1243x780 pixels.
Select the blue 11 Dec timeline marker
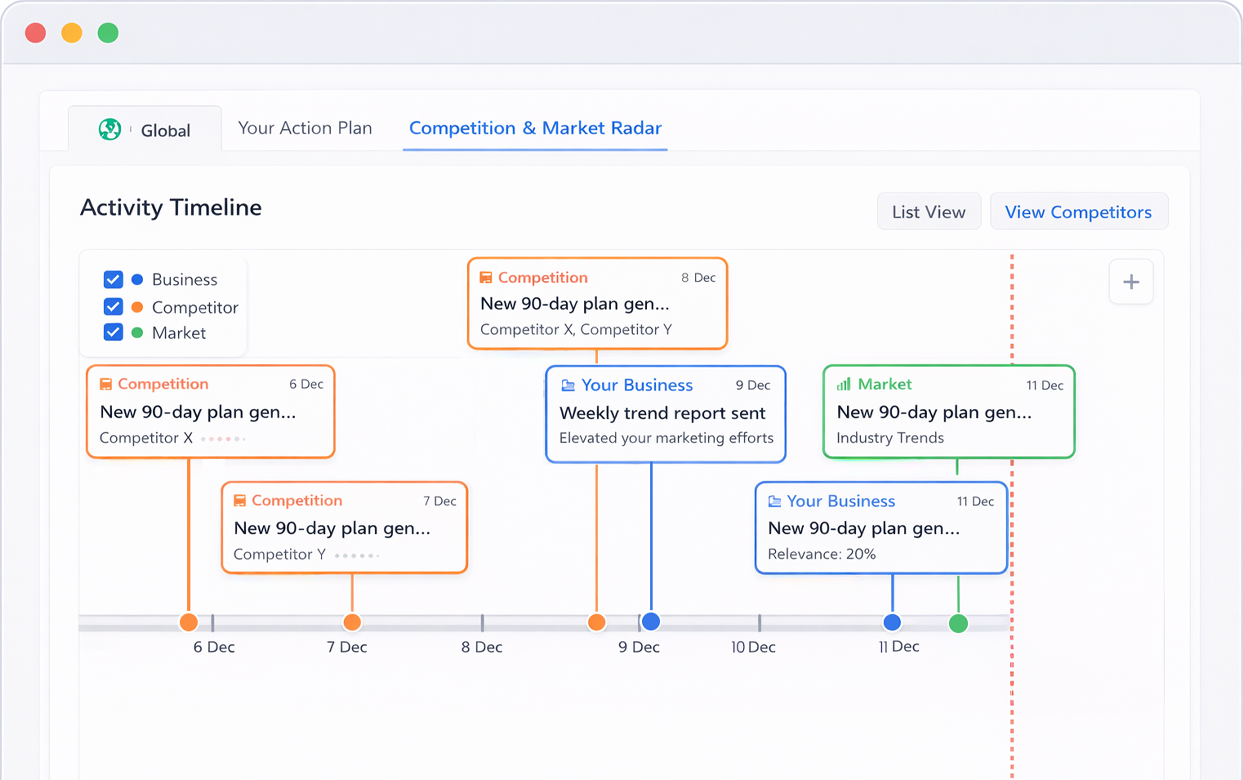(x=892, y=621)
